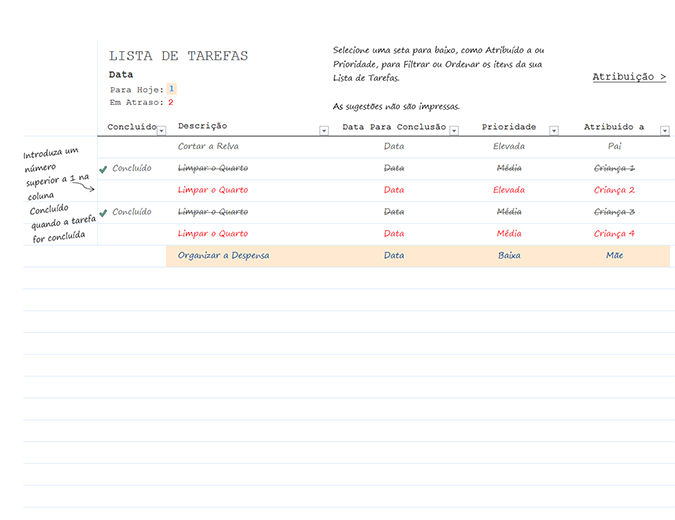675x520 pixels.
Task: Select the Pai assignee cell
Action: click(x=614, y=146)
